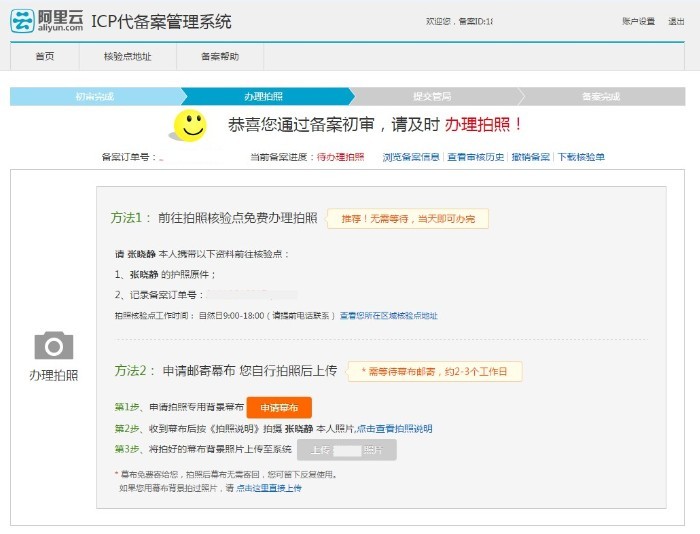Open the 备案帮助 tab
This screenshot has width=700, height=534.
(219, 57)
